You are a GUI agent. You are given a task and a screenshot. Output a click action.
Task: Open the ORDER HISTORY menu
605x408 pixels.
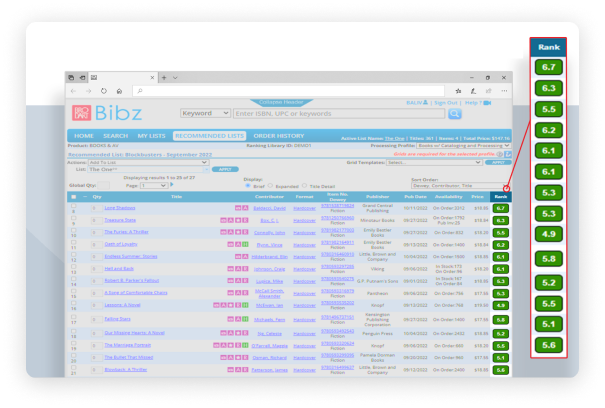(279, 136)
